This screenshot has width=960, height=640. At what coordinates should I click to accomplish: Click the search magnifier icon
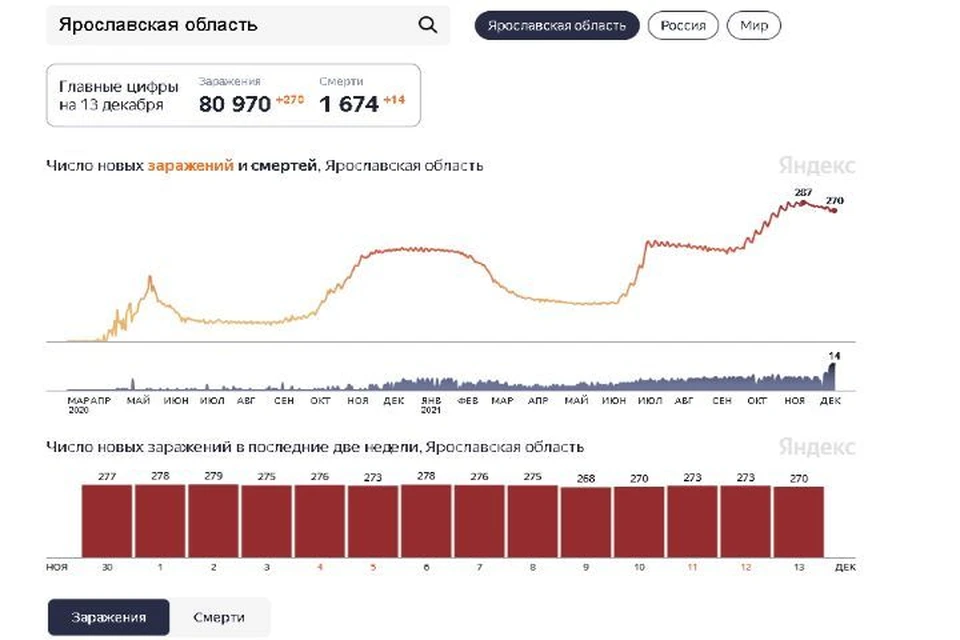427,25
